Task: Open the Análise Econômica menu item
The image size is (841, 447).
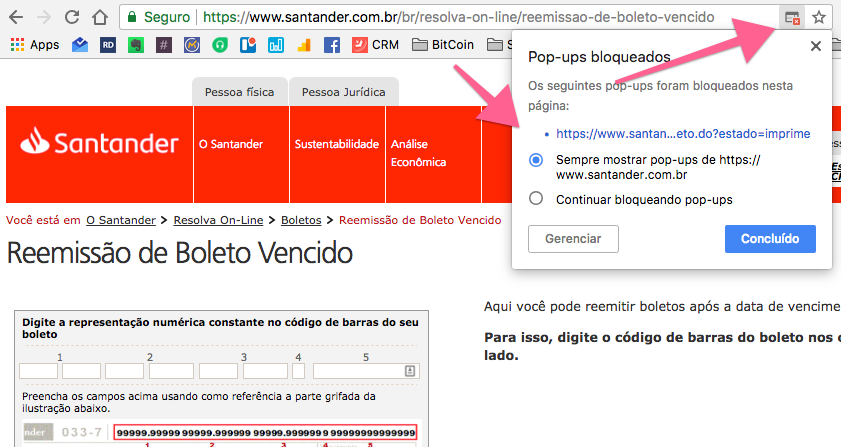Action: tap(418, 153)
